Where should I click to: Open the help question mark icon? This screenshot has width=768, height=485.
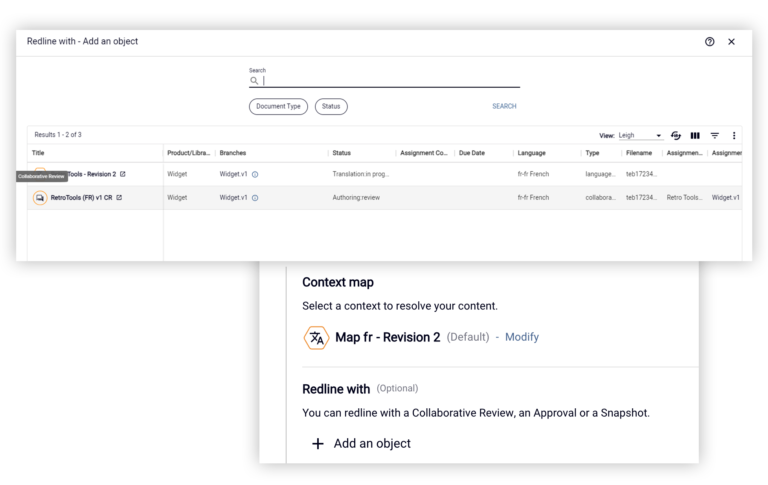(x=709, y=42)
